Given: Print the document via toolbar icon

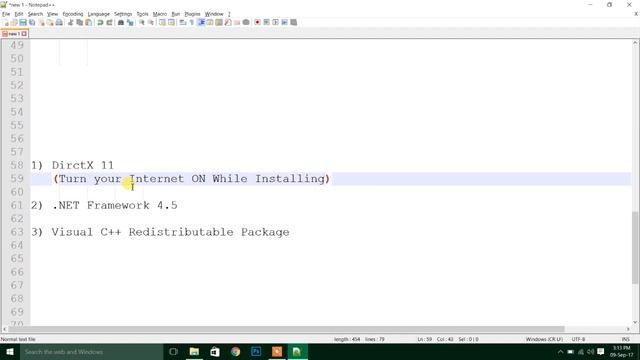Looking at the screenshot, I should 59,22.
